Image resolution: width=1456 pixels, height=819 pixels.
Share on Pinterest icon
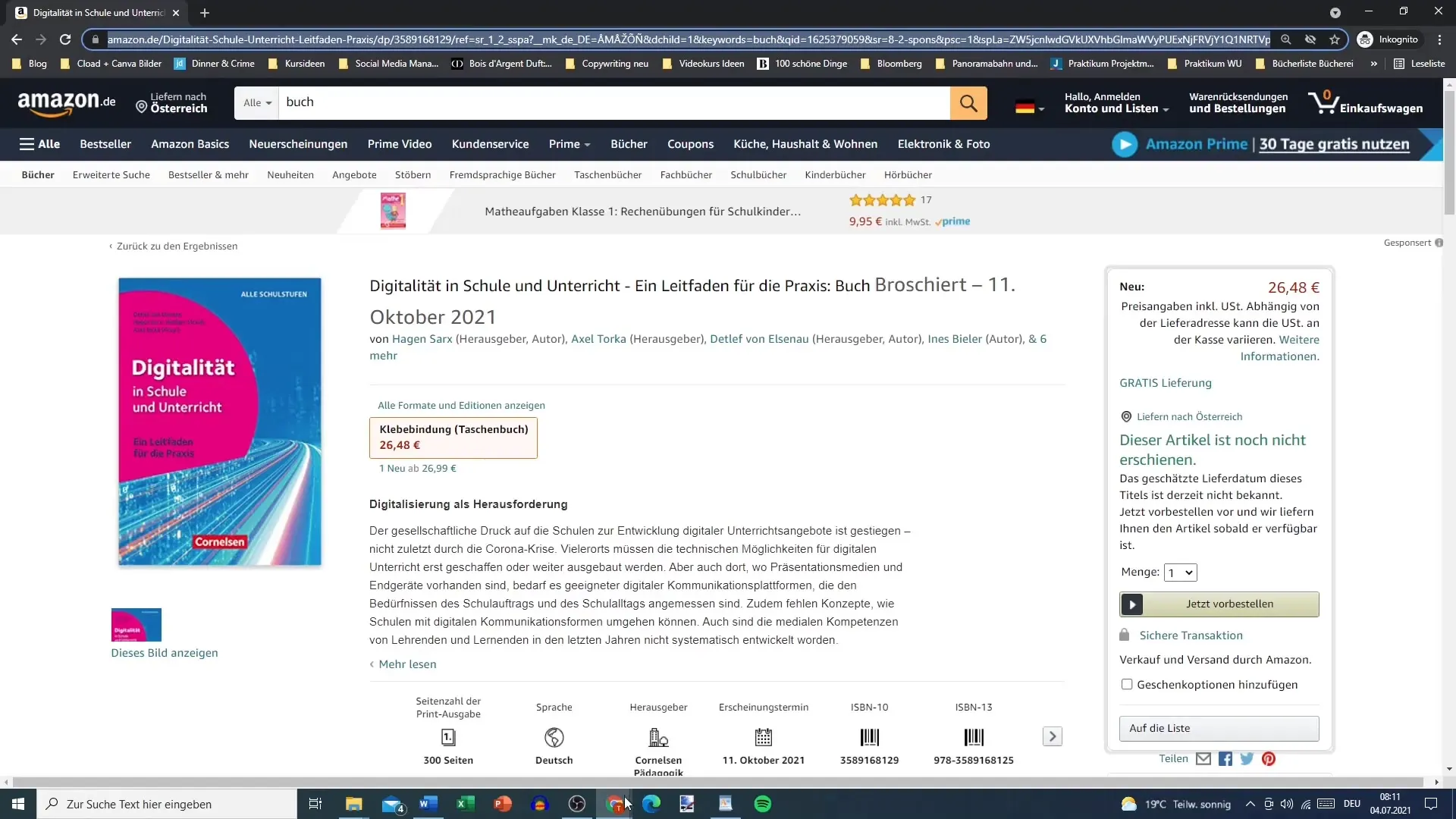[x=1269, y=759]
